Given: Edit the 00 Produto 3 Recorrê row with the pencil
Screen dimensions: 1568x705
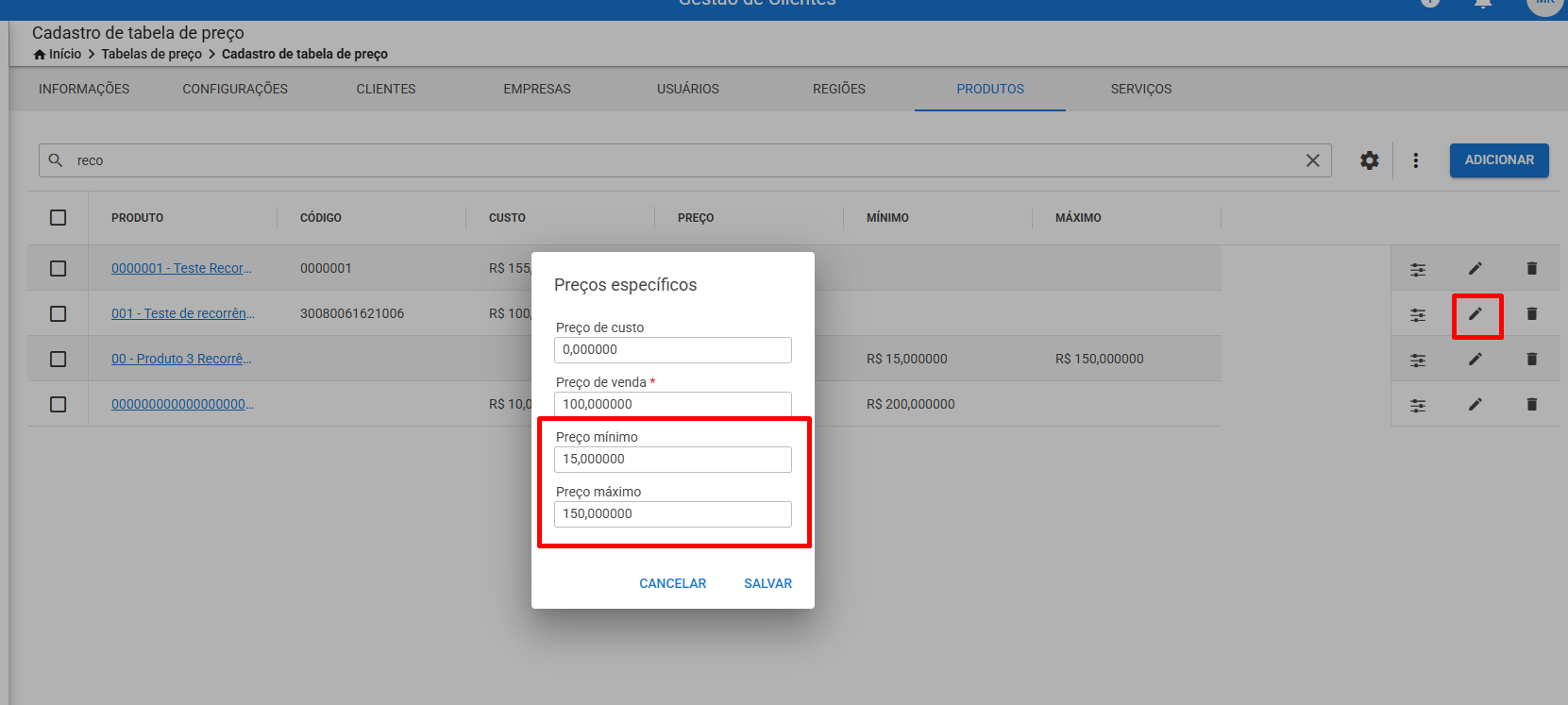Looking at the screenshot, I should coord(1475,360).
